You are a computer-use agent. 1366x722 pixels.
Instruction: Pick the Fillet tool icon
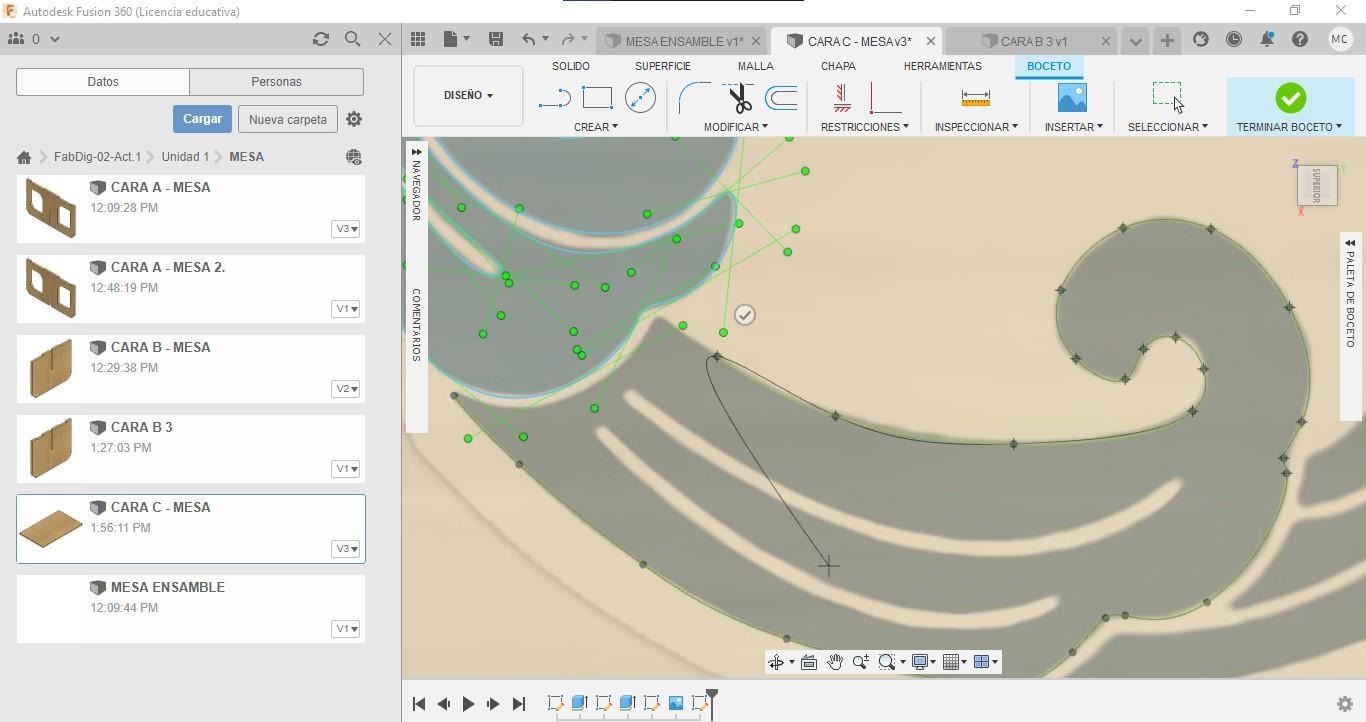694,98
